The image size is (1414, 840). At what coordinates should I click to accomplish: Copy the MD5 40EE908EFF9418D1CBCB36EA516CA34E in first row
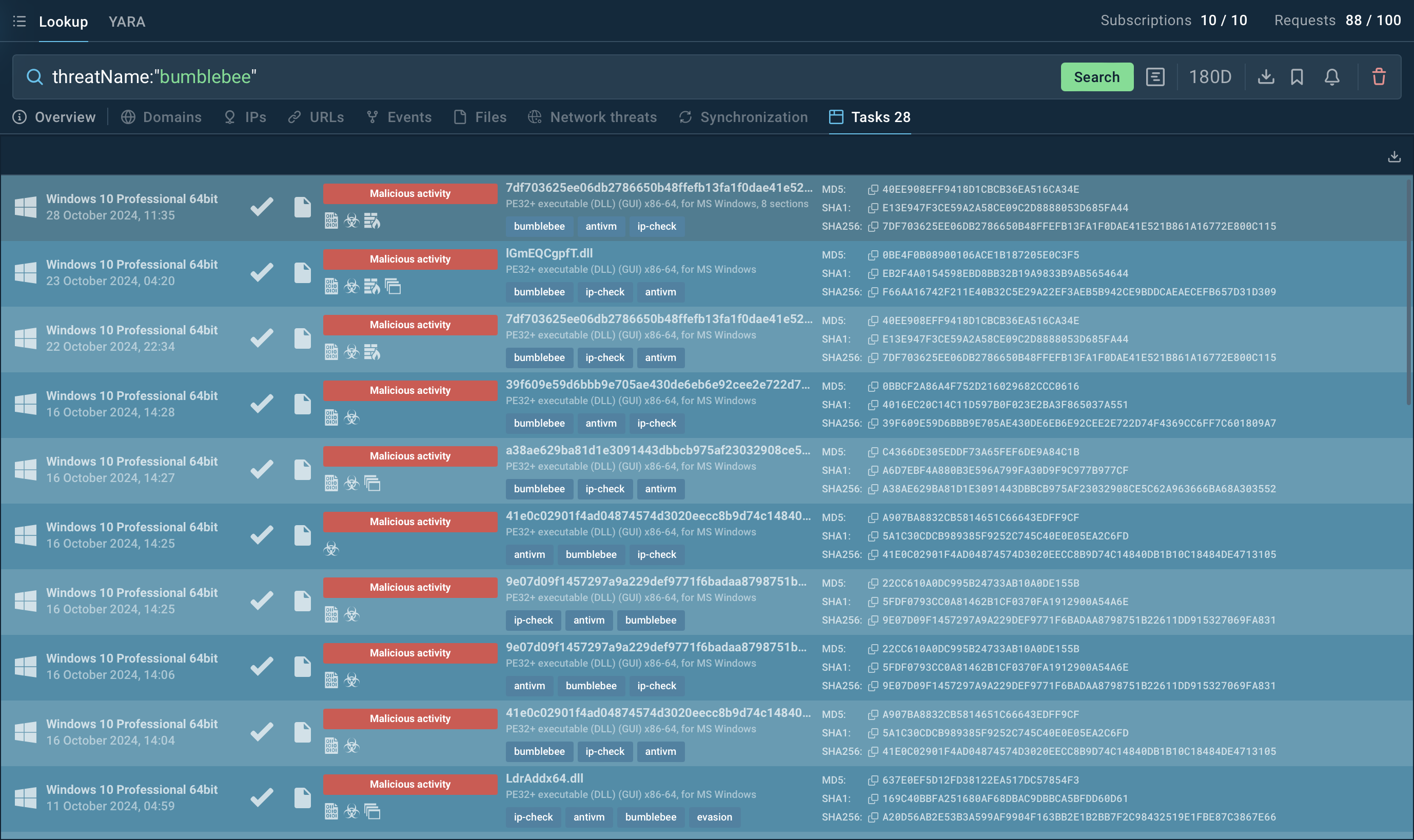click(x=873, y=190)
